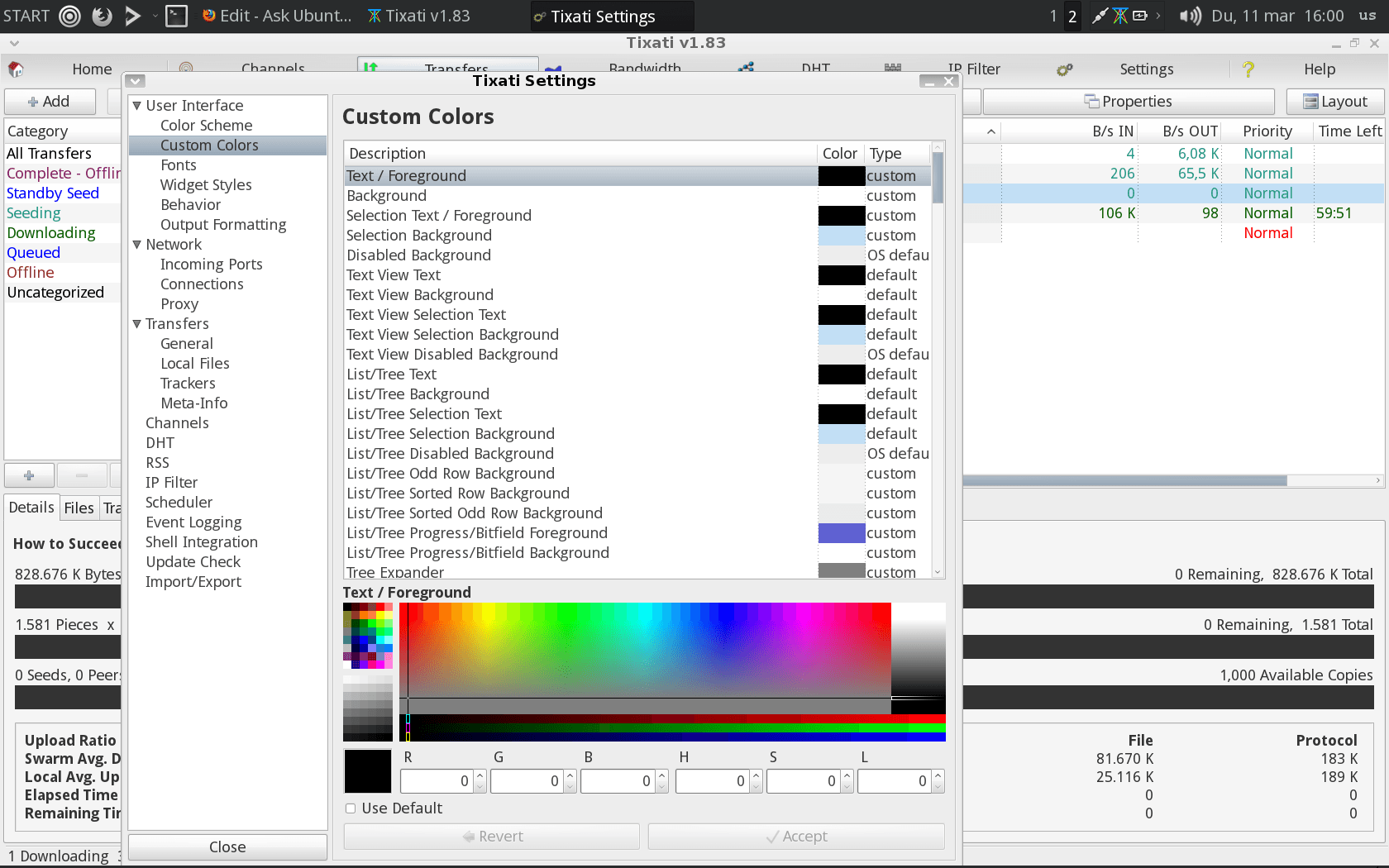Switch to Edit - Ask Ubuntu browser window
Image resolution: width=1389 pixels, height=868 pixels.
coord(277,16)
